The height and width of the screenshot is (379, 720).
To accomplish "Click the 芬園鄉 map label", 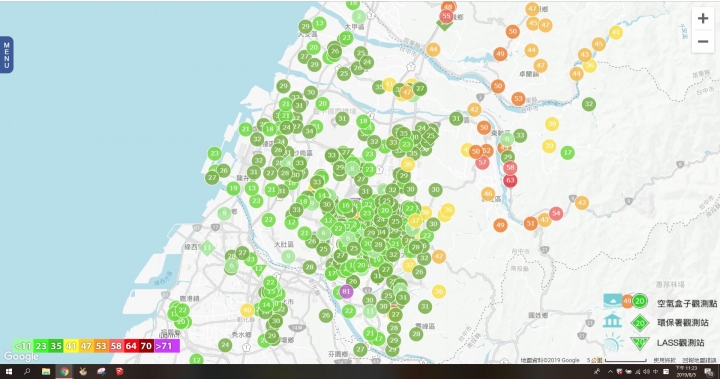I will 338,354.
